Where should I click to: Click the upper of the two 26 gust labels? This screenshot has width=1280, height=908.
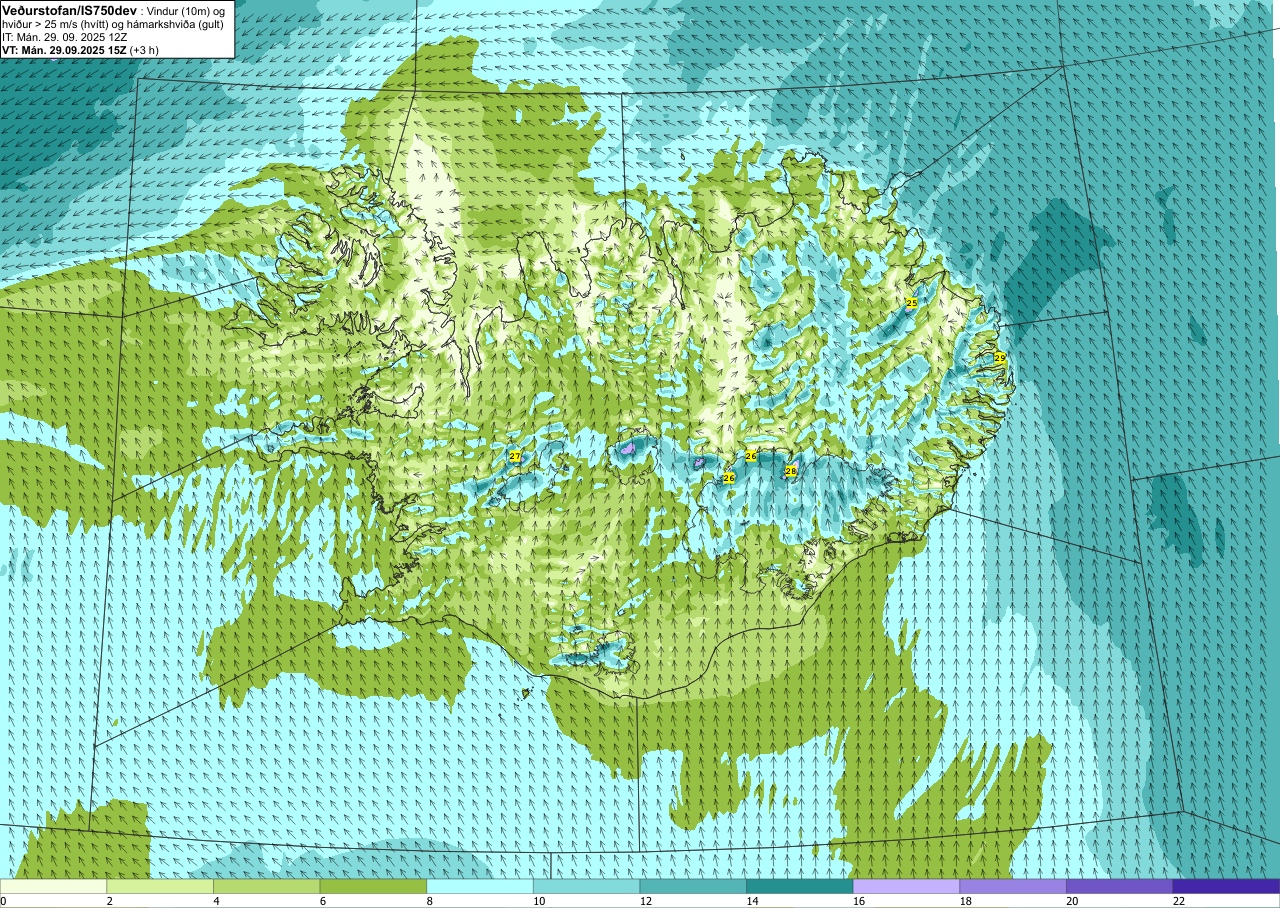(x=751, y=456)
